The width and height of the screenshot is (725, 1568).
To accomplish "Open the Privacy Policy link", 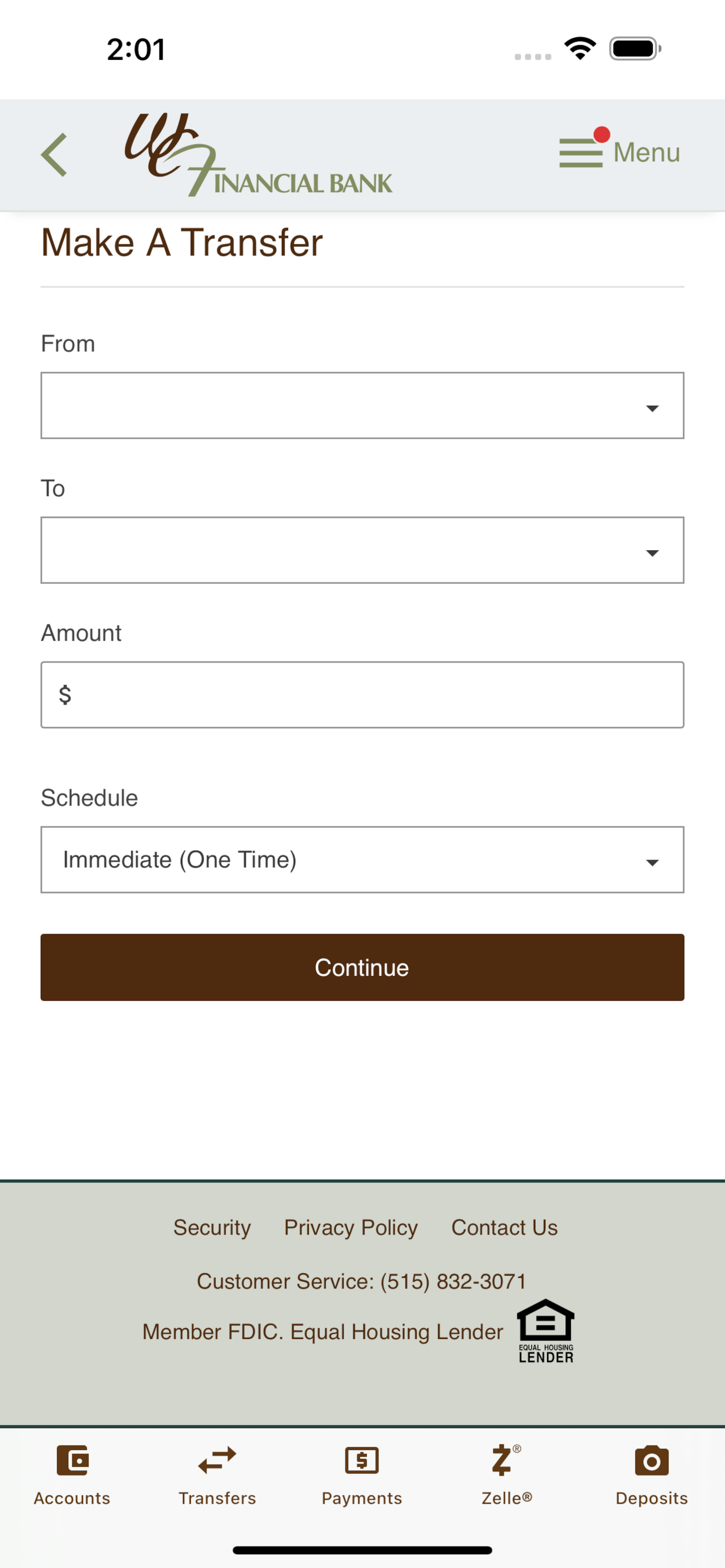I will (x=351, y=1228).
